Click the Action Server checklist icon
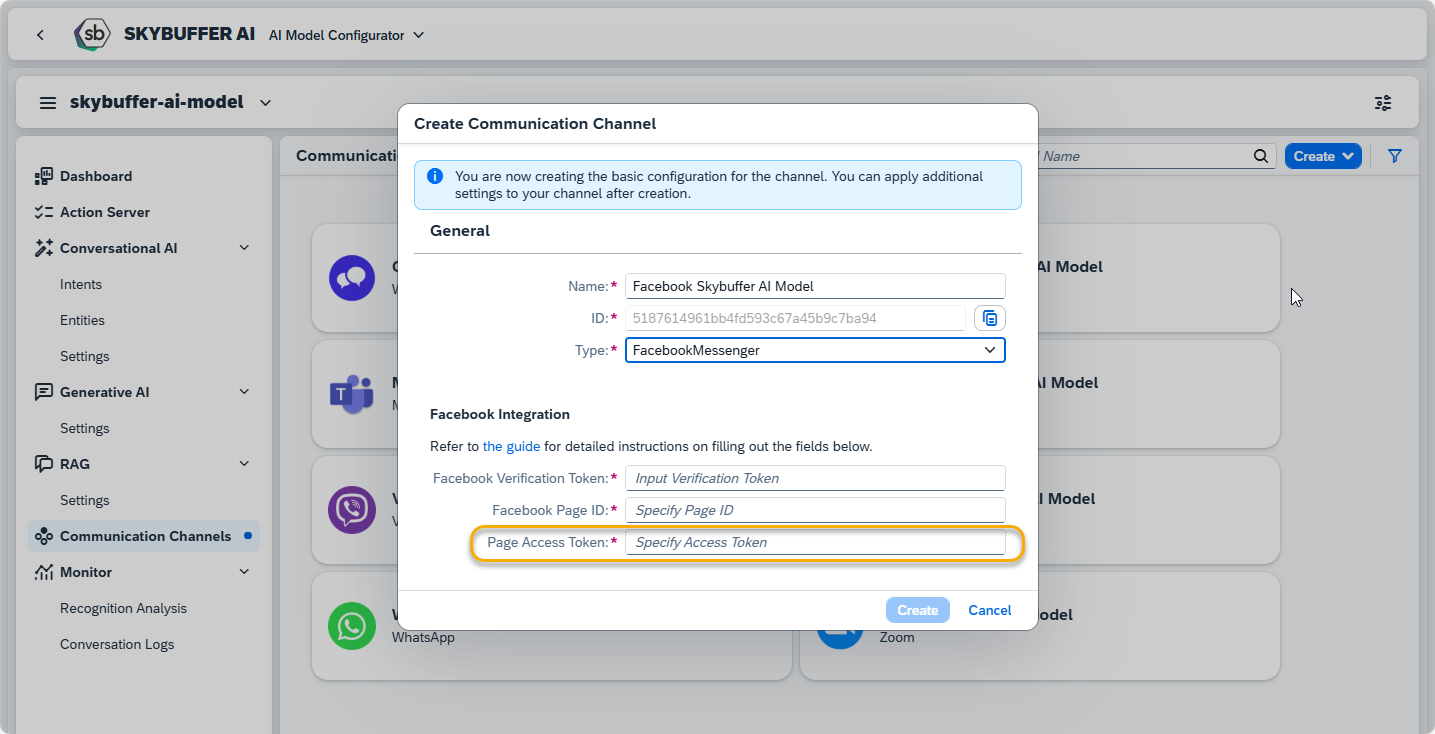 click(x=43, y=212)
